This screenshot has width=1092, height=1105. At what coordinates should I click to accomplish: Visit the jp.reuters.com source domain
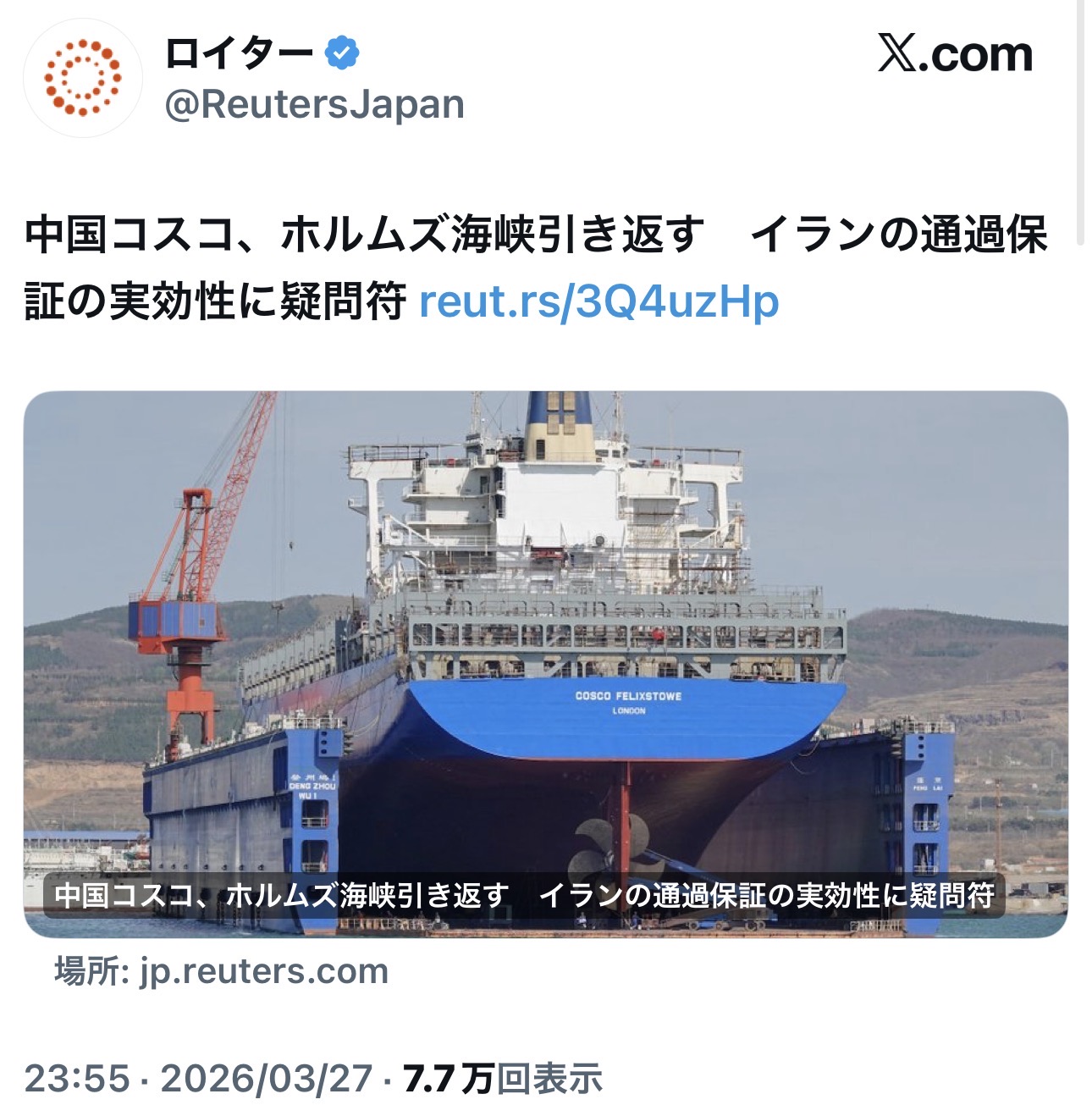point(264,970)
